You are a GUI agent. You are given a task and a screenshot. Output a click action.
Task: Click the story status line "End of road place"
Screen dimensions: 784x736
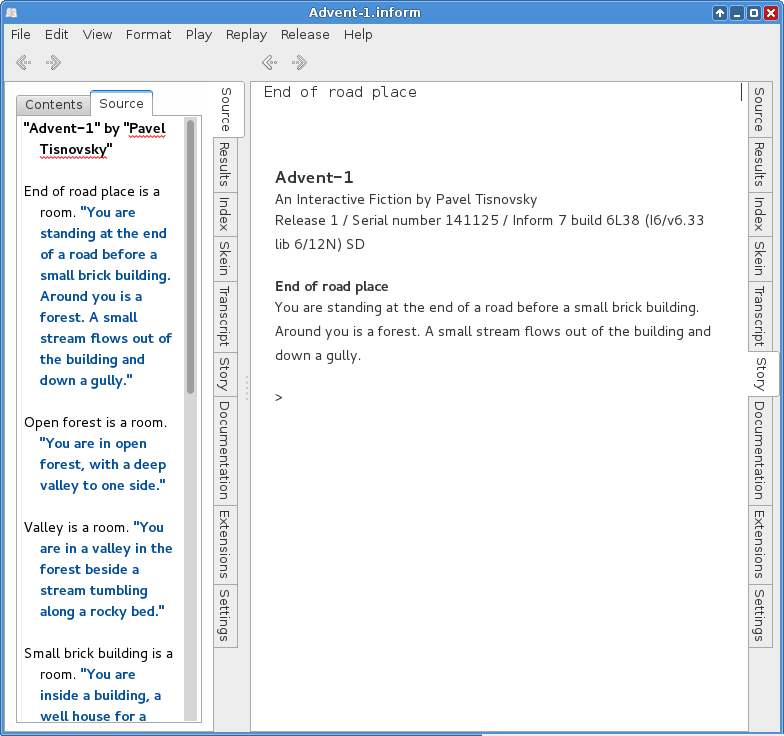pyautogui.click(x=340, y=92)
